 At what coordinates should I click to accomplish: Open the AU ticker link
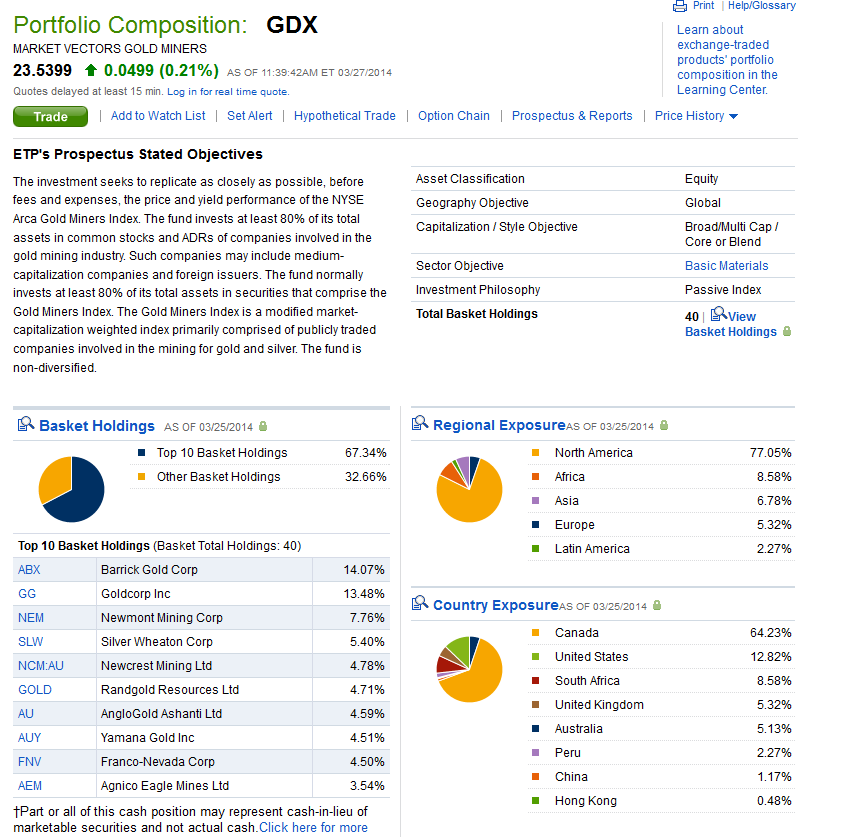[x=26, y=714]
